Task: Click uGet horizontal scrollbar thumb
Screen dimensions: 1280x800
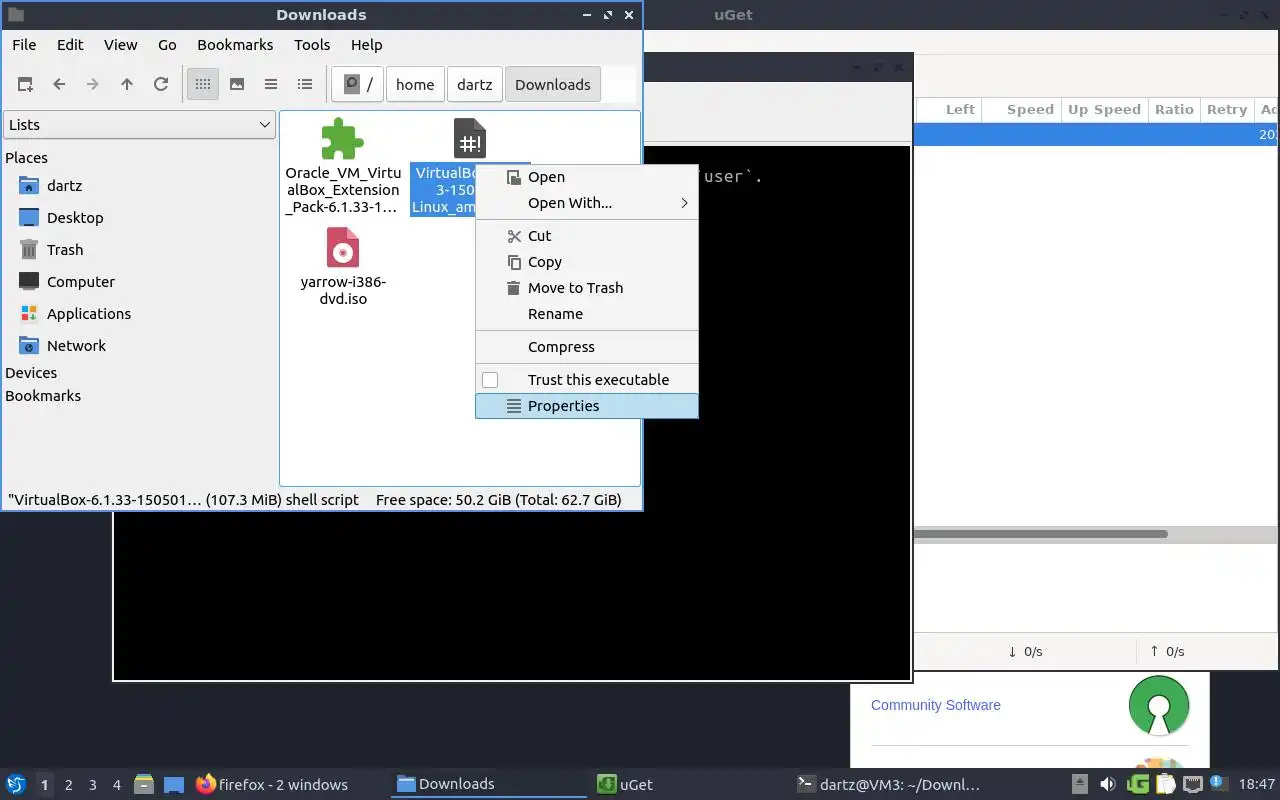Action: coord(1041,534)
